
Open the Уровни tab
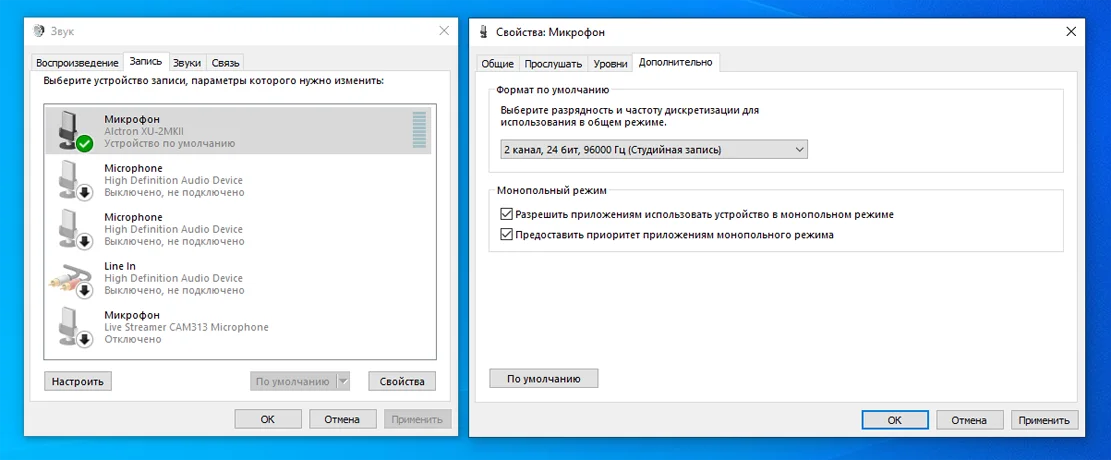[x=610, y=63]
